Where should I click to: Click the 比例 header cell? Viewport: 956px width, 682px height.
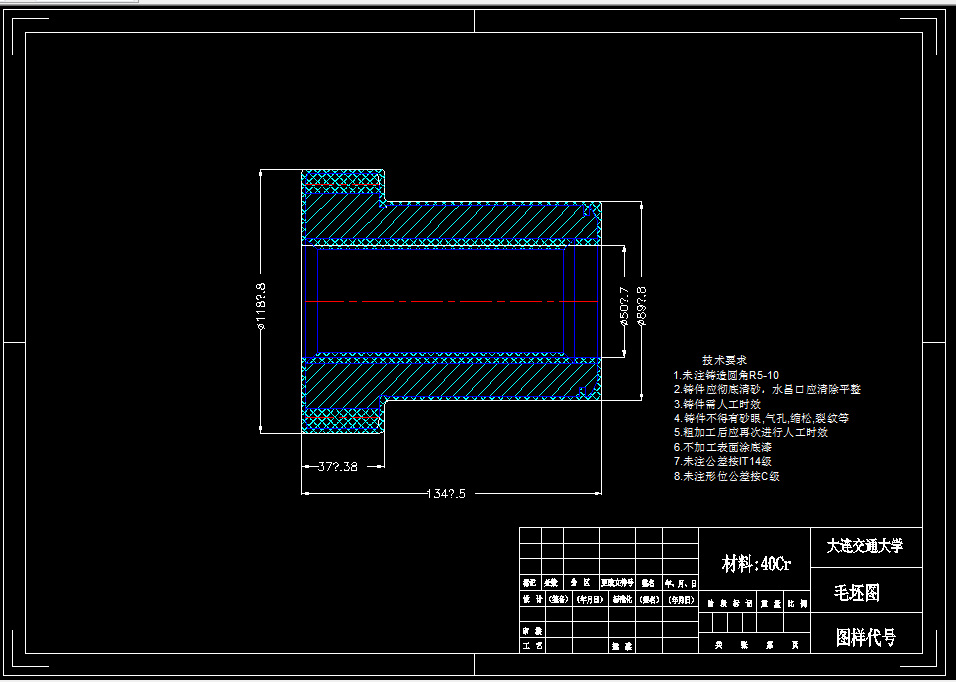pos(797,604)
